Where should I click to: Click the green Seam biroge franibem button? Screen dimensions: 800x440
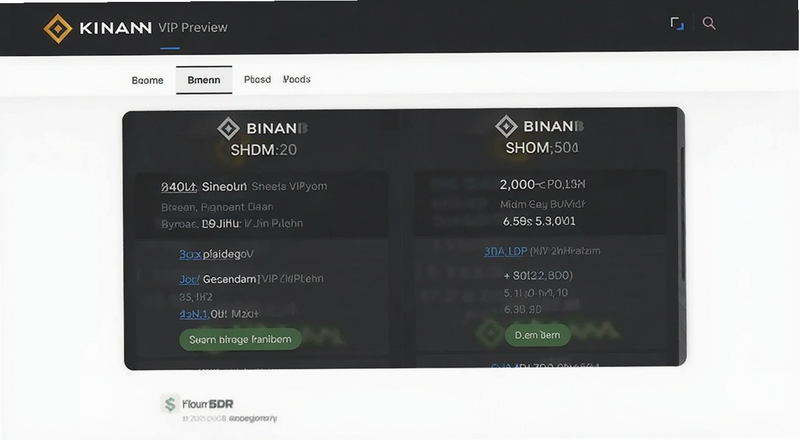240,339
